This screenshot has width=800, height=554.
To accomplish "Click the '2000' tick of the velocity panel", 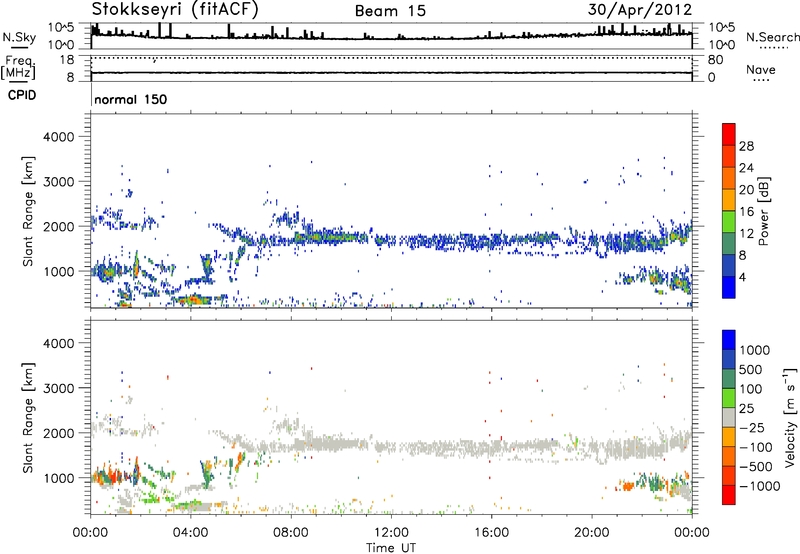I will (x=59, y=433).
